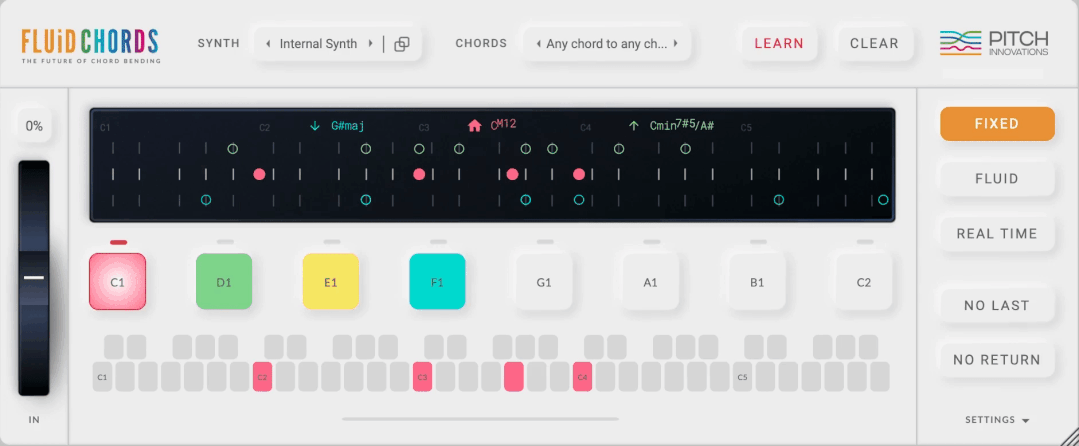The image size is (1079, 446).
Task: Open the Any chord to any chord selector
Action: coord(607,44)
